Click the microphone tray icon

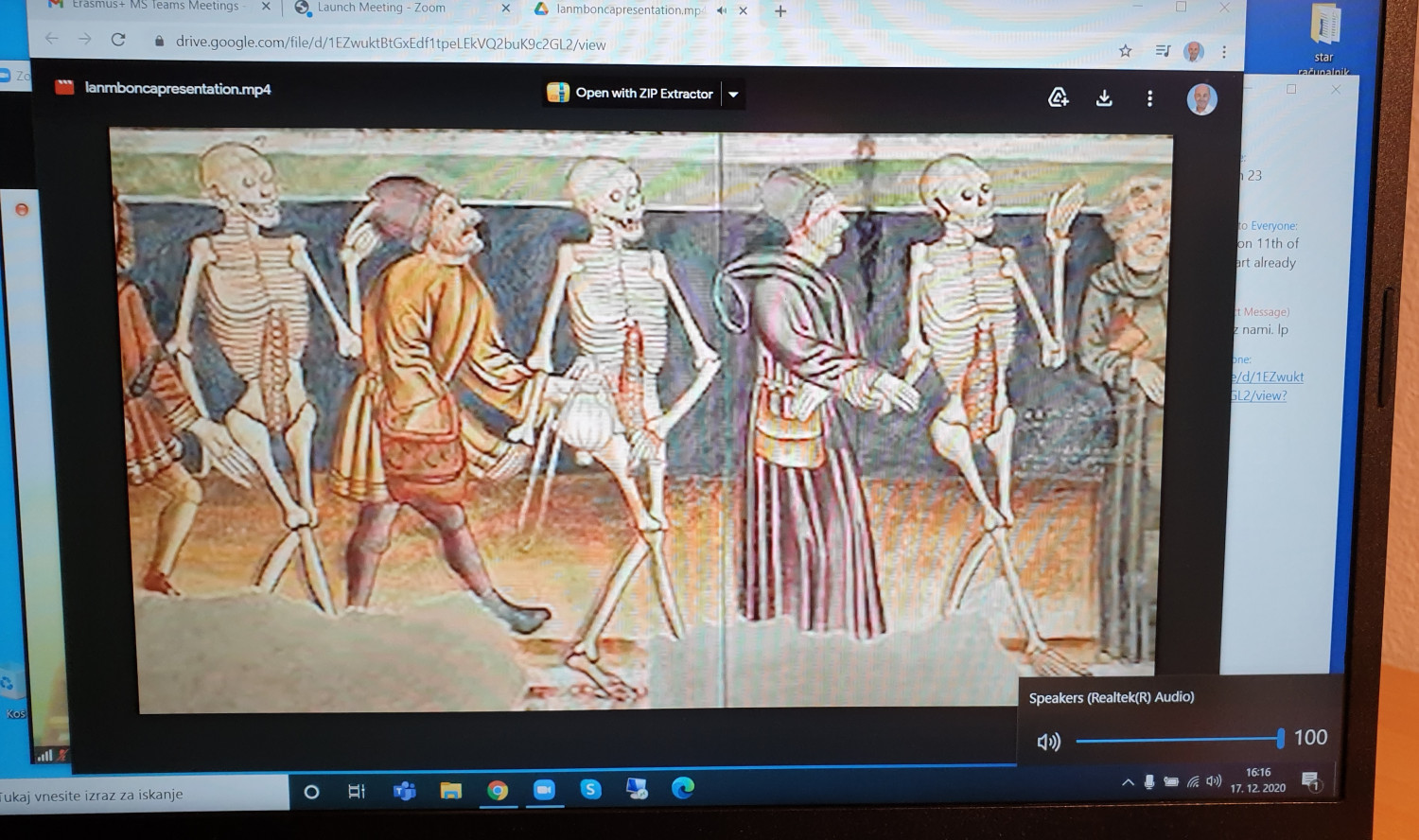click(x=1149, y=781)
